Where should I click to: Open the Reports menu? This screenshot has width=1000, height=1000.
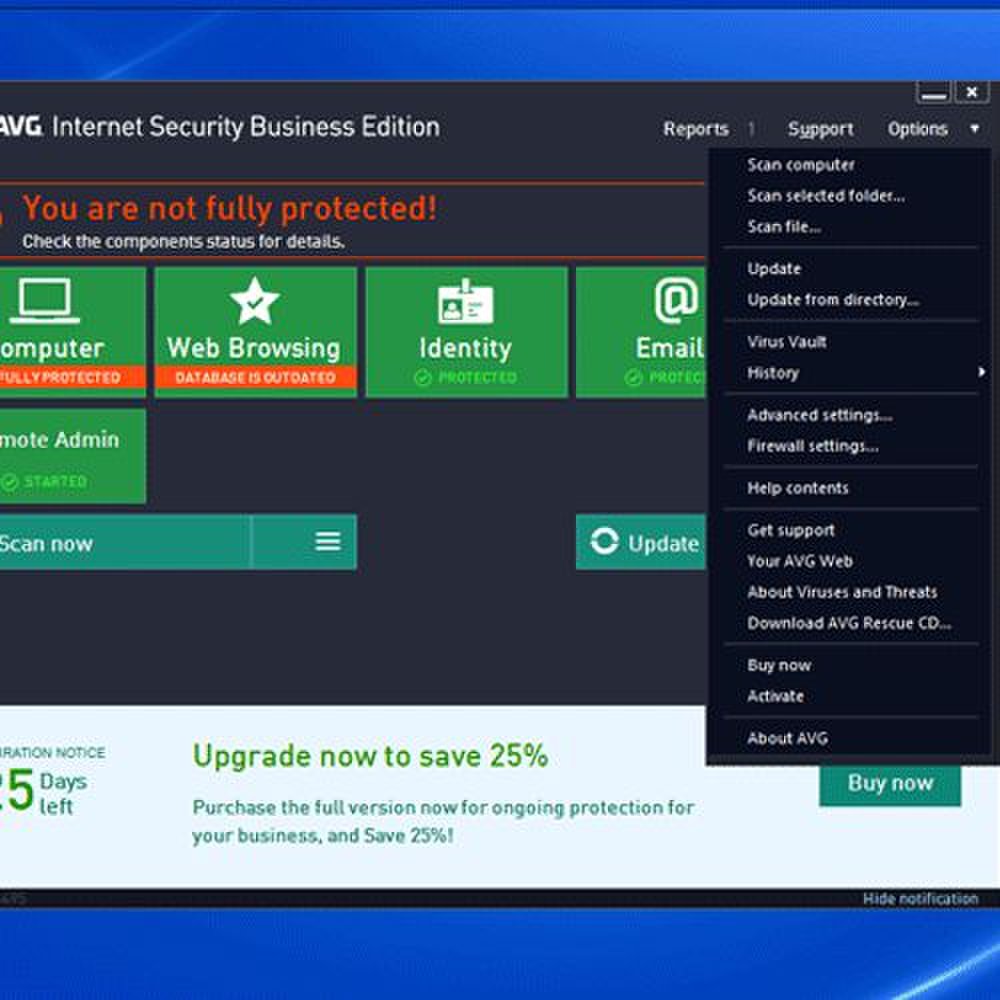coord(696,129)
